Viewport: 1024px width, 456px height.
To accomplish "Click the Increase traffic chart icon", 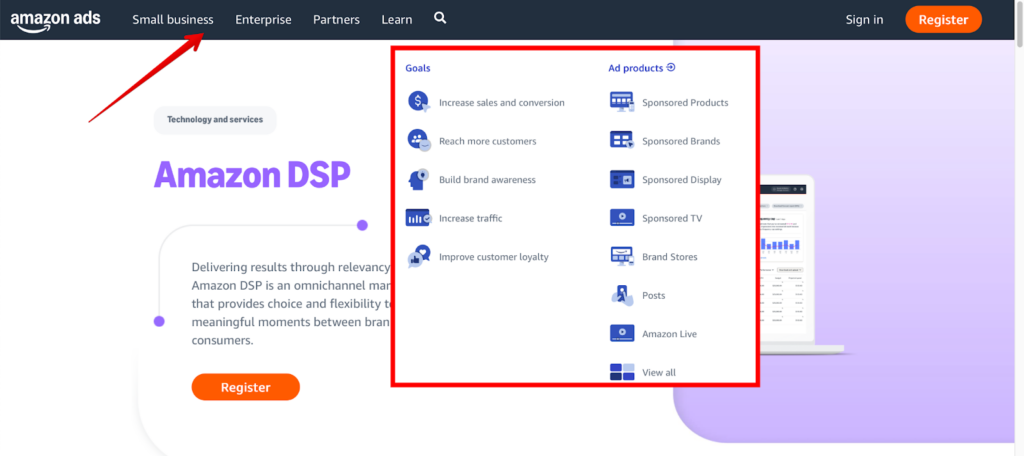I will (419, 218).
